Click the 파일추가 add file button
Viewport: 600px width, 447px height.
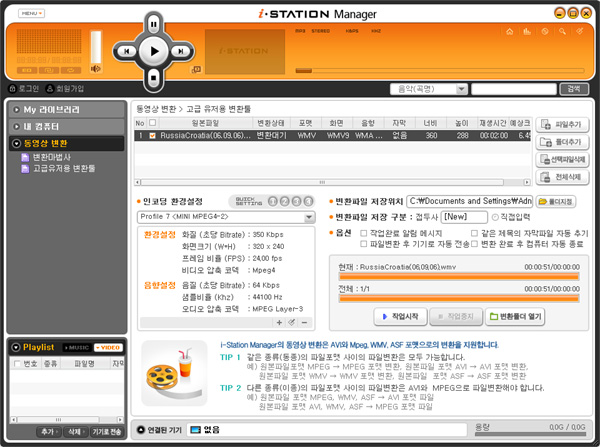pyautogui.click(x=562, y=125)
